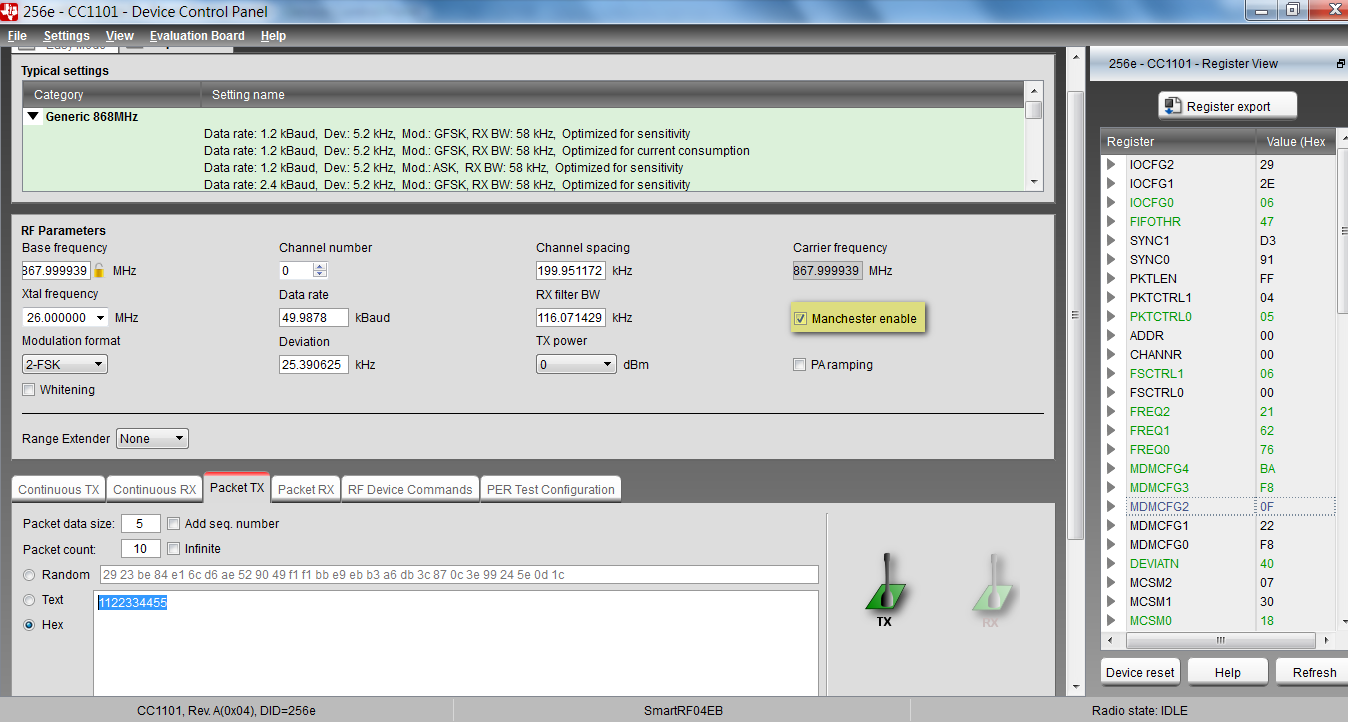The image size is (1348, 722).
Task: Collapse the Generic 868MHz category
Action: click(x=33, y=117)
